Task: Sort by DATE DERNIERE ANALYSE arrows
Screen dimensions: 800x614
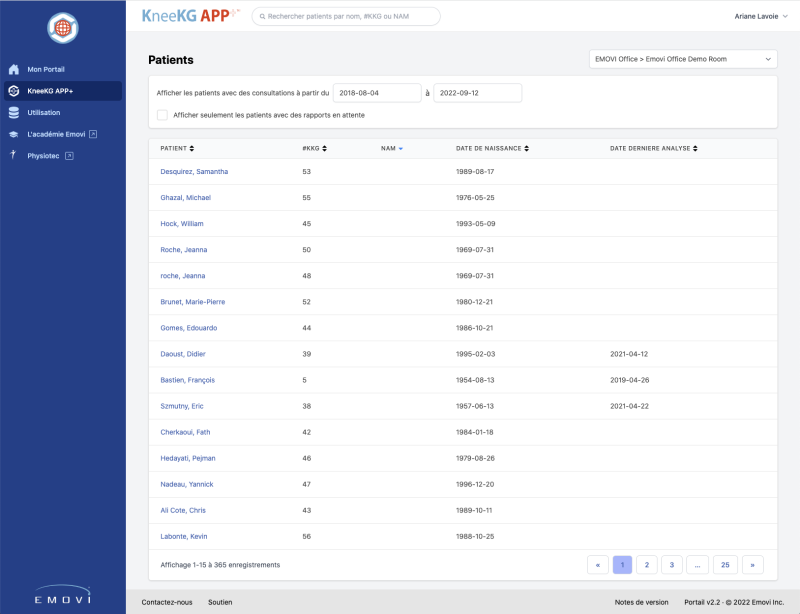Action: (695, 149)
